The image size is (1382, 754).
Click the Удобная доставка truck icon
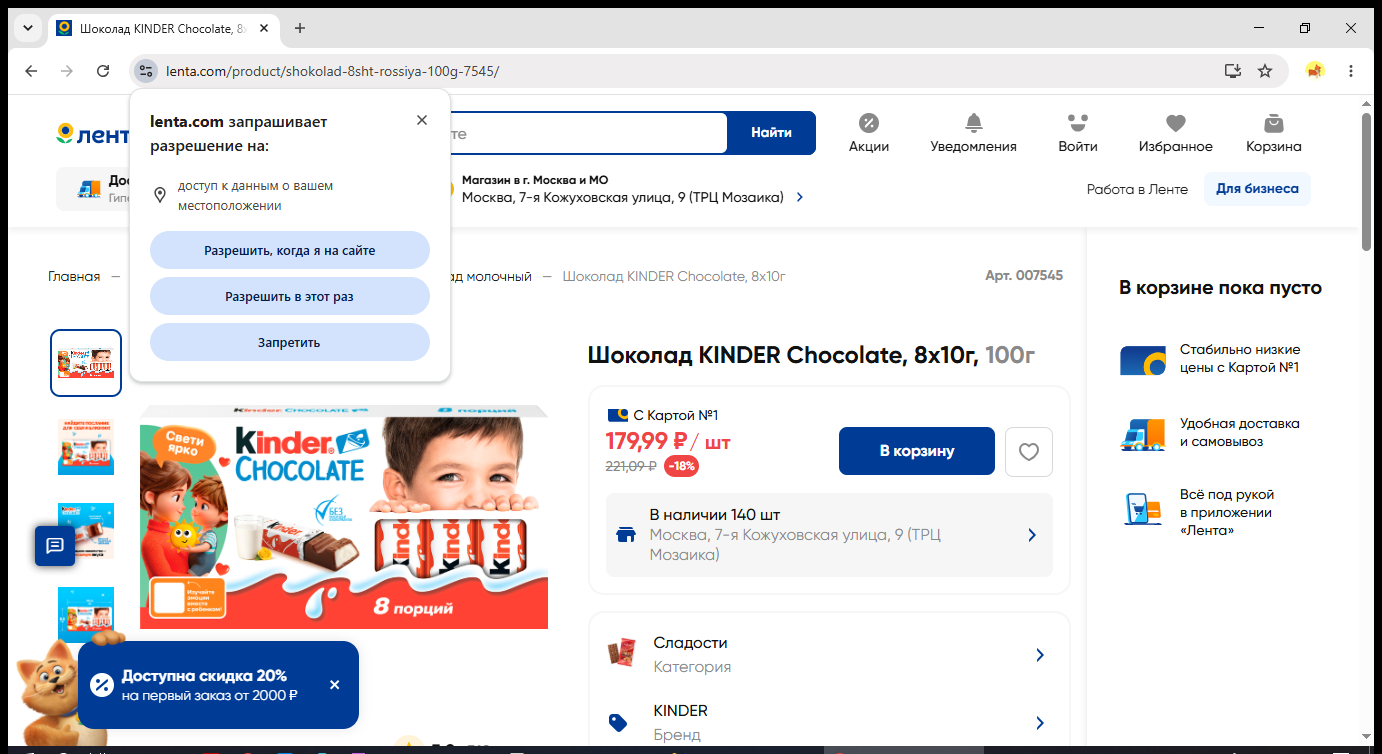(x=1143, y=434)
